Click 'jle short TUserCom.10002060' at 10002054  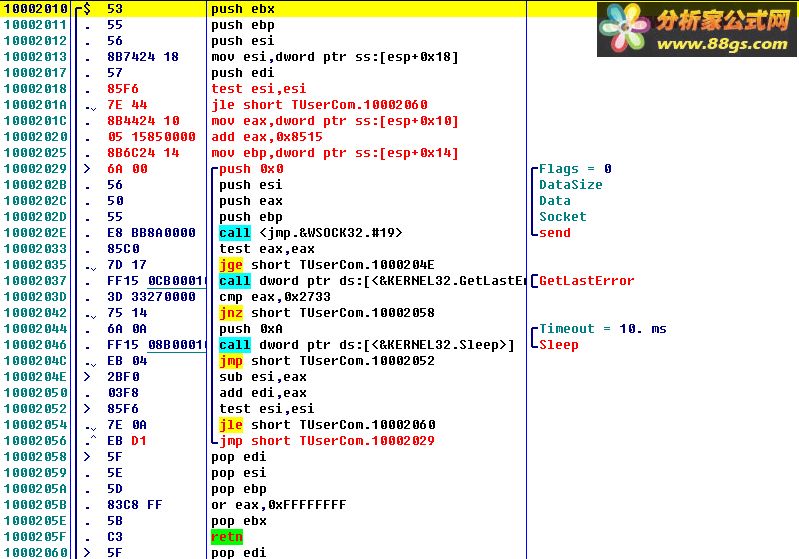click(x=327, y=425)
